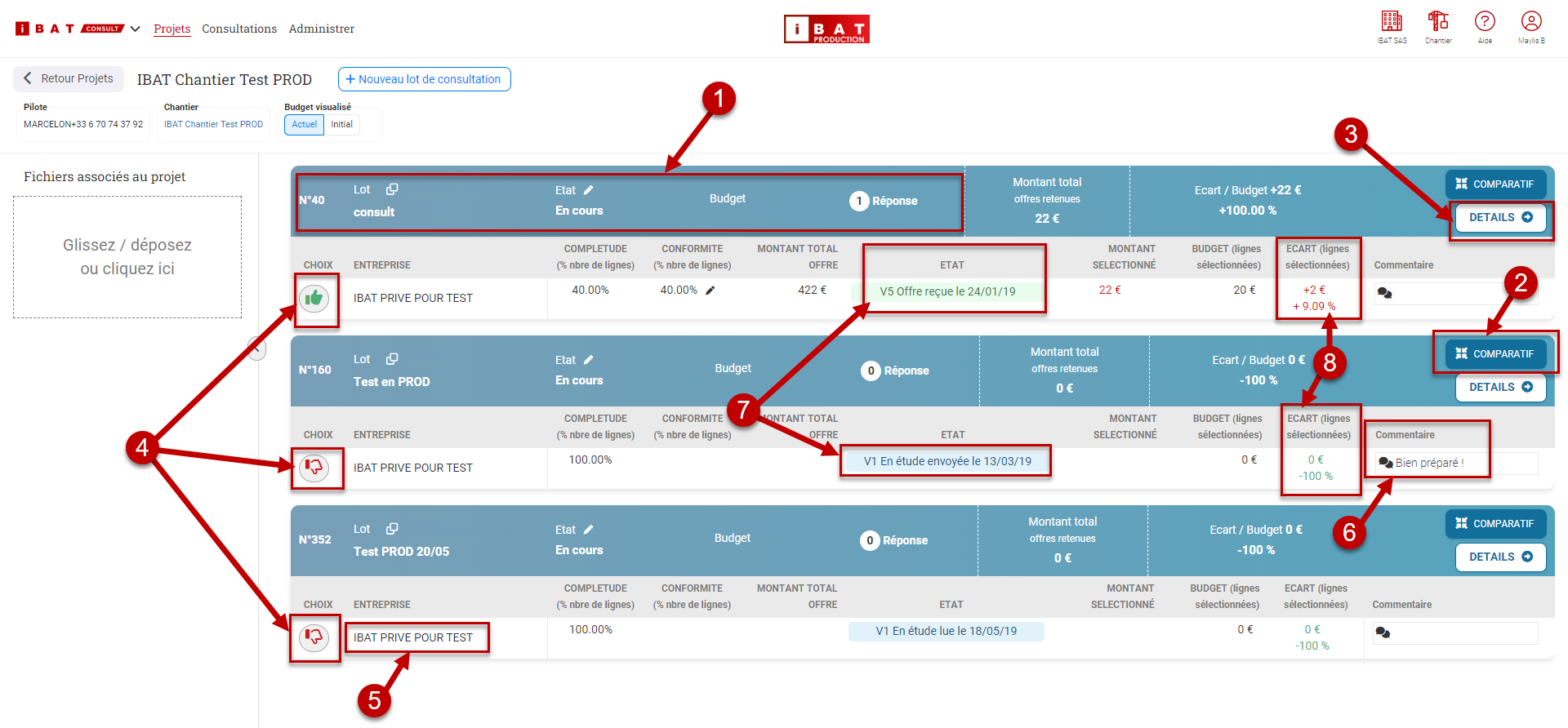Screen dimensions: 1568x728
Task: Toggle thumbs-down choice in lot N°160 row
Action: tap(314, 468)
